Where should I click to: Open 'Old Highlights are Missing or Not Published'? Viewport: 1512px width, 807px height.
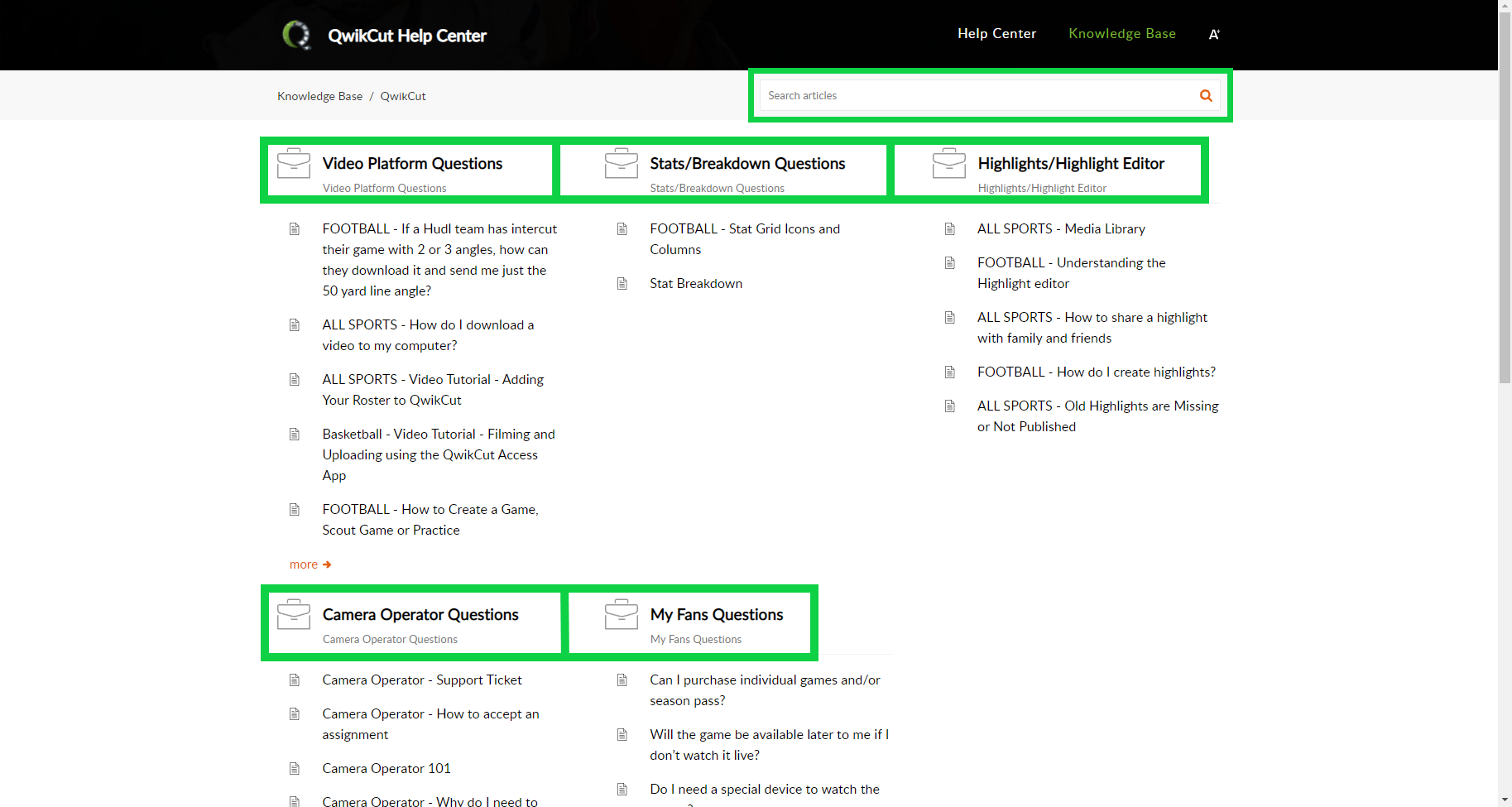coord(1098,416)
